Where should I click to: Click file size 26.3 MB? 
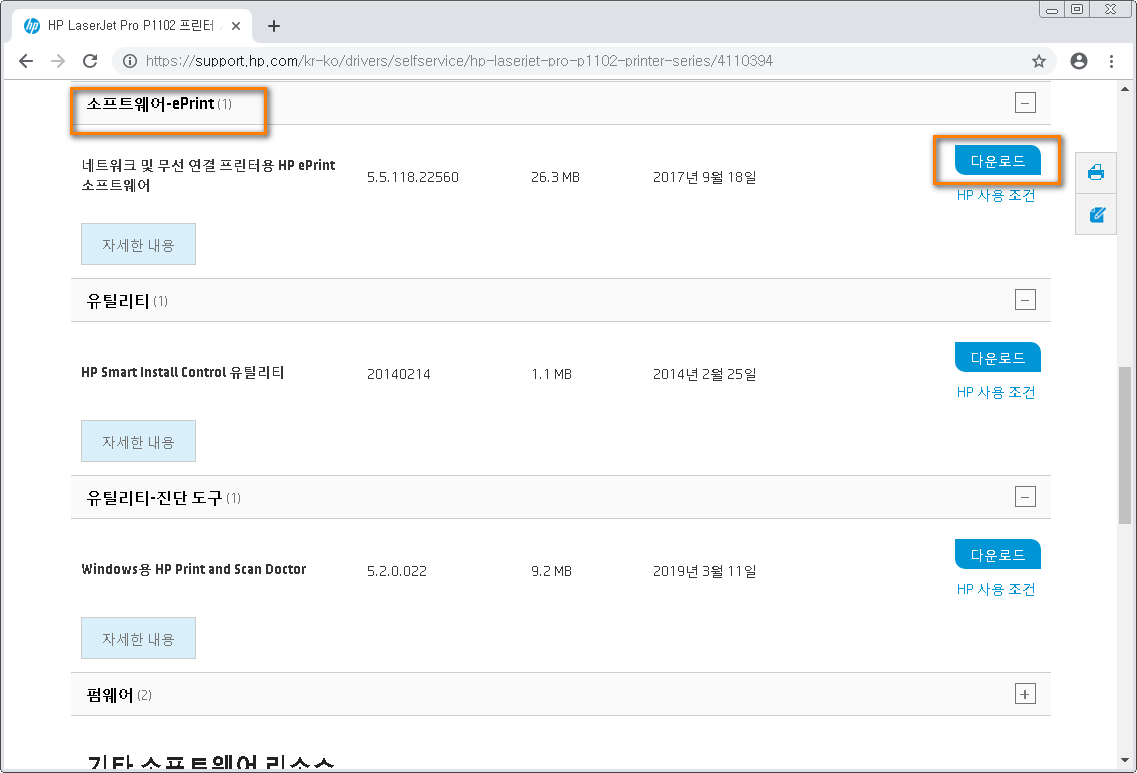555,177
